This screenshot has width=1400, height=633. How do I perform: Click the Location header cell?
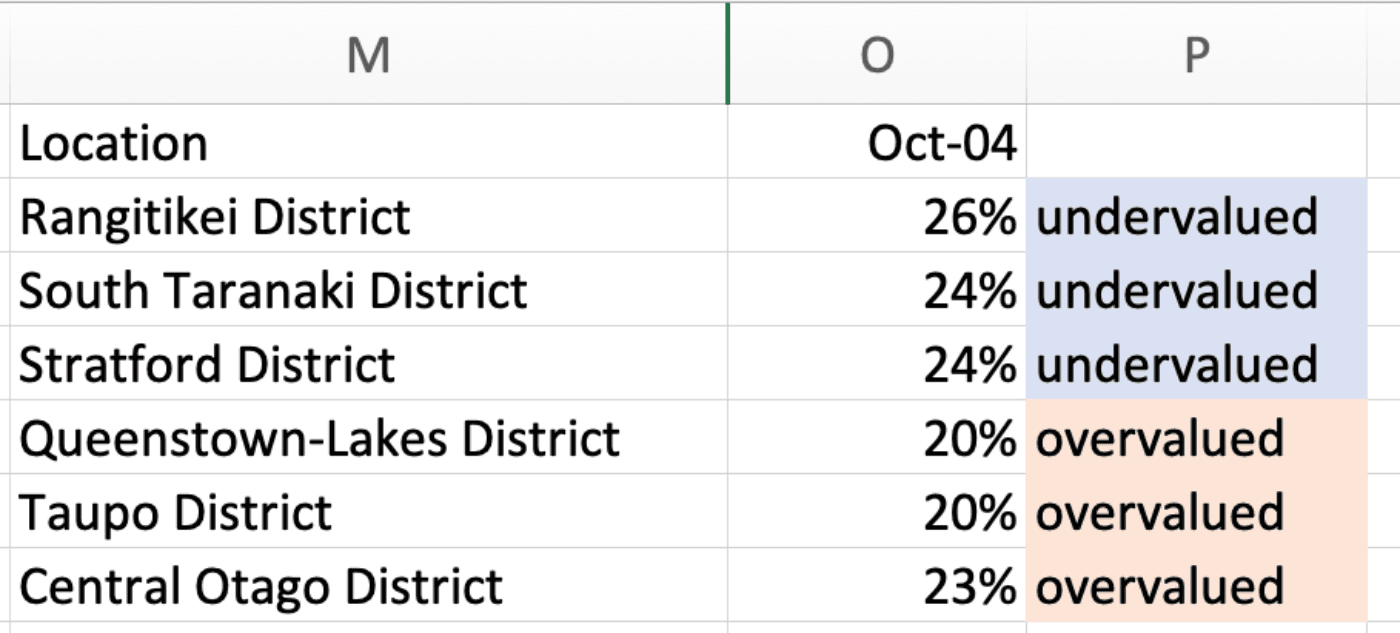[x=368, y=143]
